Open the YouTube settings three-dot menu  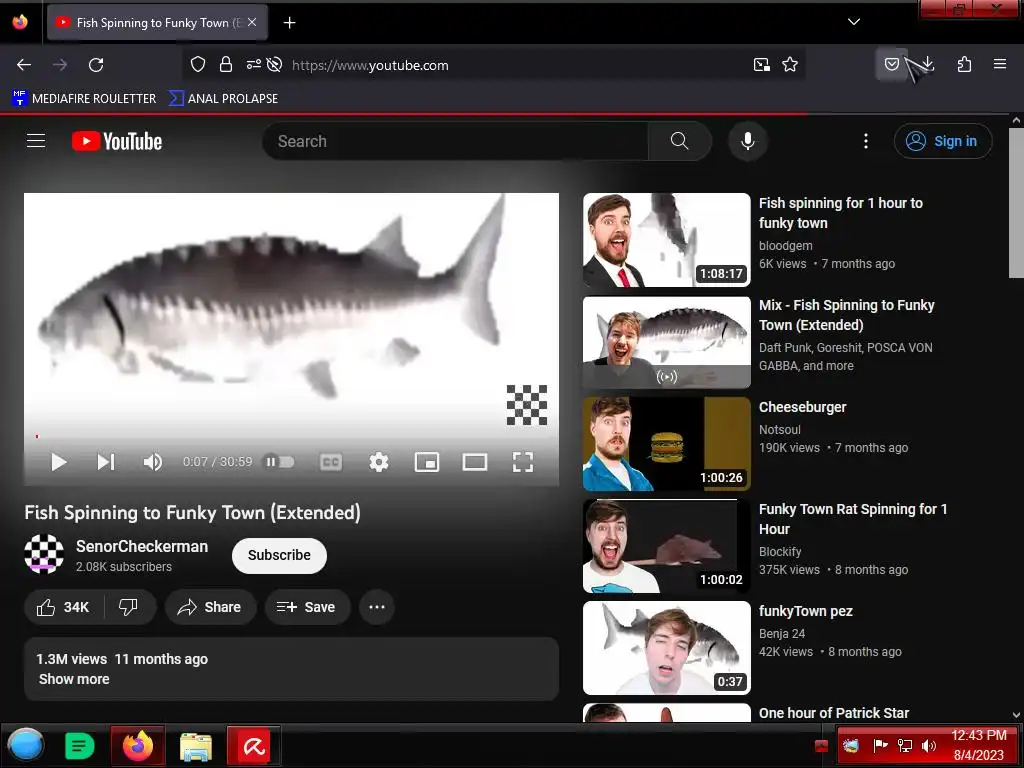click(x=866, y=141)
